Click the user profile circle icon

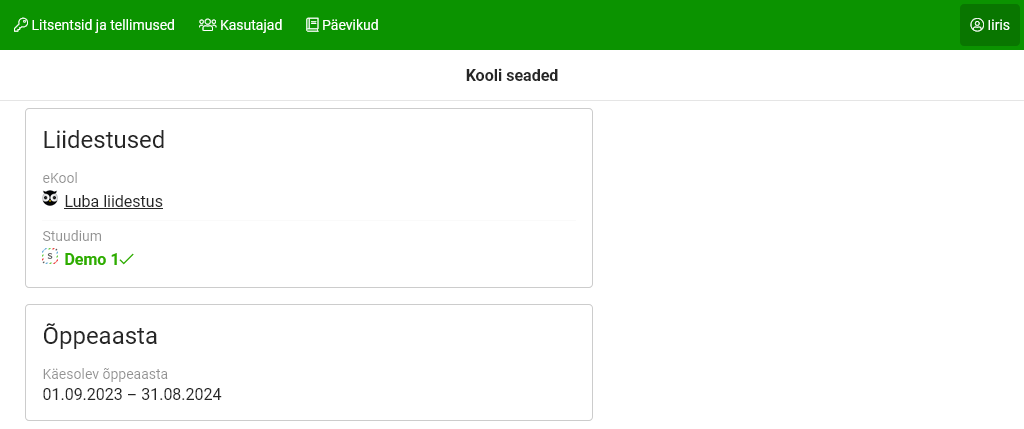click(x=977, y=25)
